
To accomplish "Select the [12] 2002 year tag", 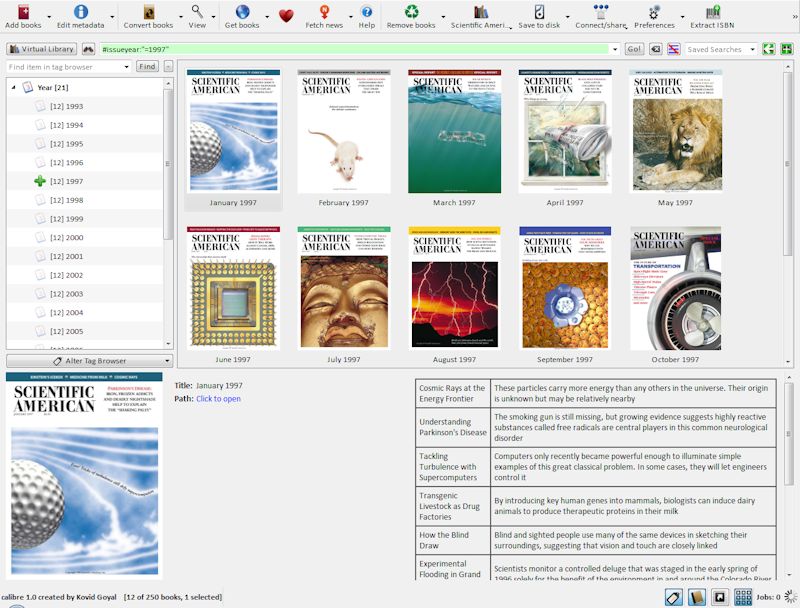I will [66, 275].
